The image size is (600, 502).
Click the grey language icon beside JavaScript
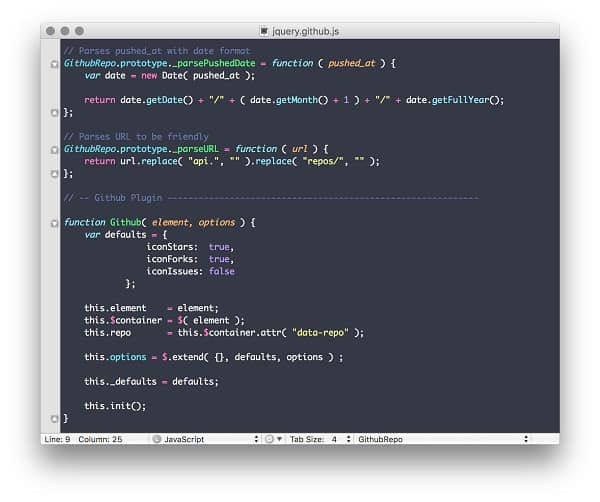[156, 439]
